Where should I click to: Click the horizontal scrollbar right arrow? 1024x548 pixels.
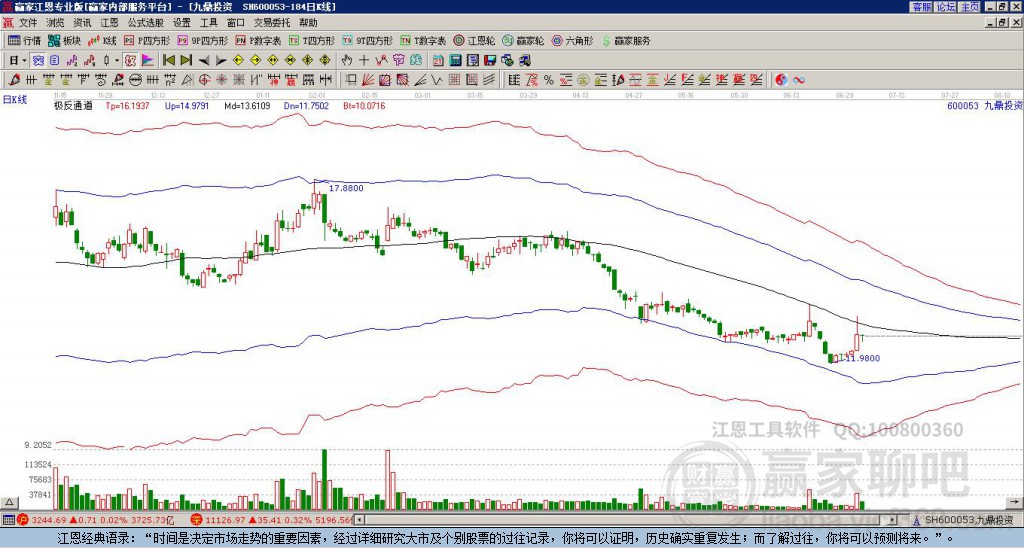[892, 520]
